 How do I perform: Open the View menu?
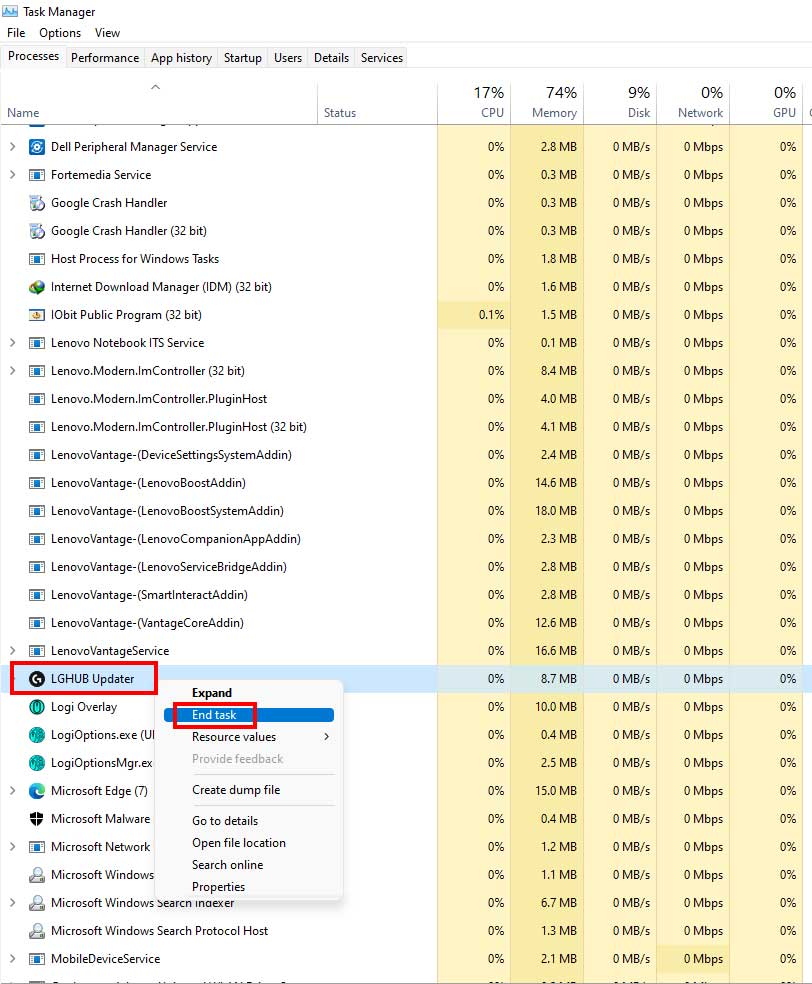tap(107, 33)
